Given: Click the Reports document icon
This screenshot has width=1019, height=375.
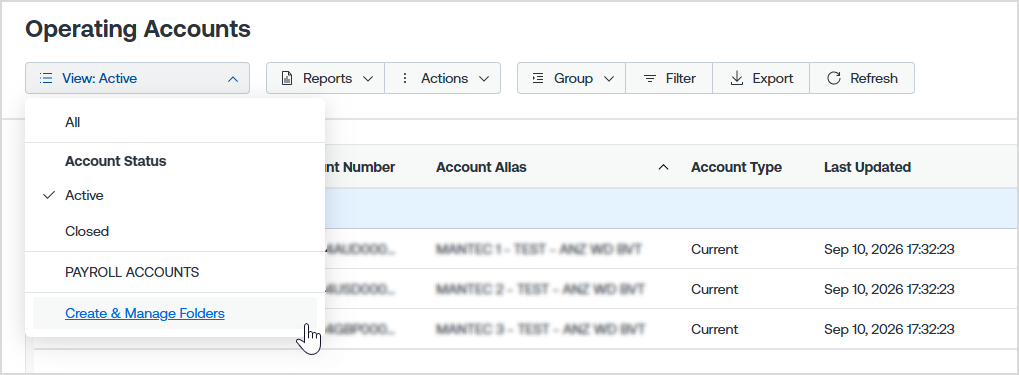Looking at the screenshot, I should tap(287, 79).
